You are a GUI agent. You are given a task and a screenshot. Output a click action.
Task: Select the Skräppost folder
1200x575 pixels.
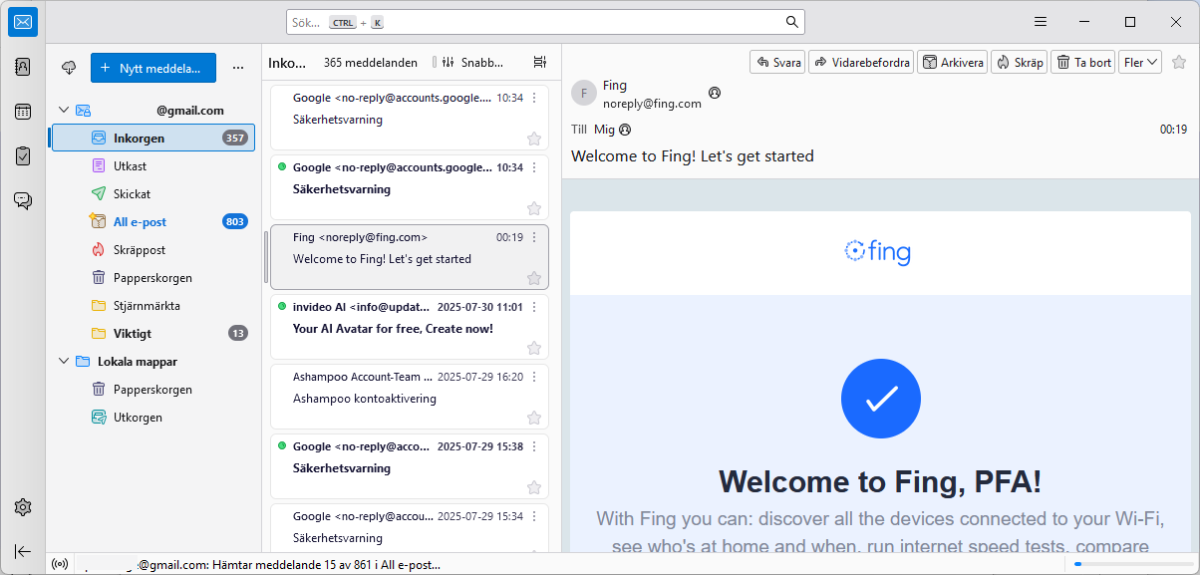click(x=139, y=250)
